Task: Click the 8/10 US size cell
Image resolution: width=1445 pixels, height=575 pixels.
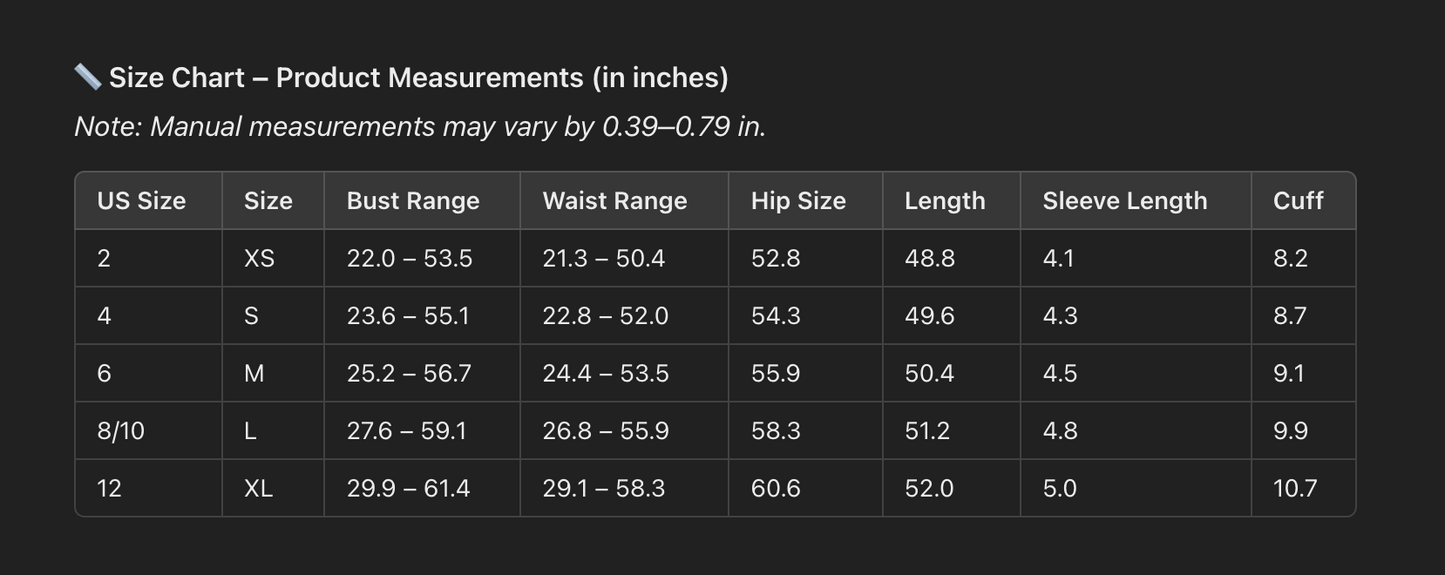Action: [149, 431]
